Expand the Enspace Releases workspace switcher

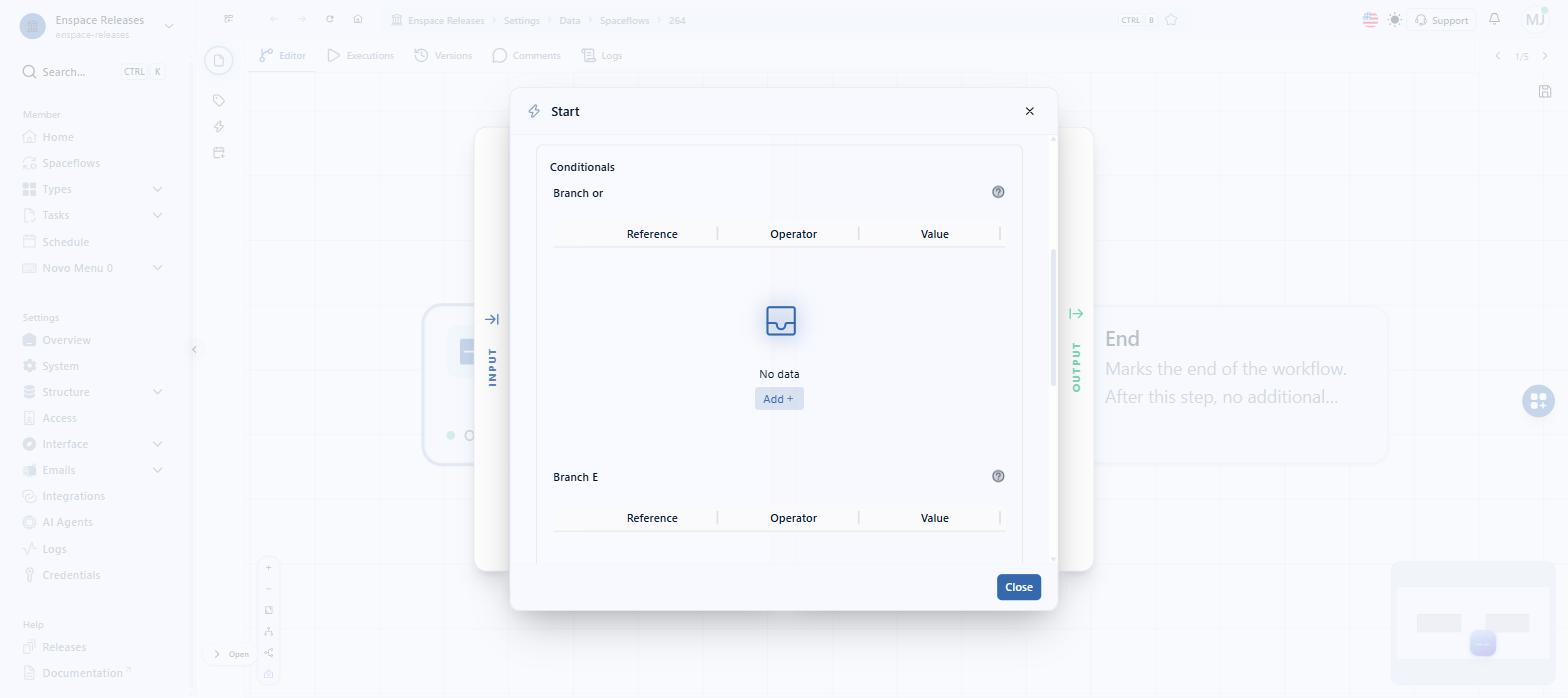click(168, 26)
